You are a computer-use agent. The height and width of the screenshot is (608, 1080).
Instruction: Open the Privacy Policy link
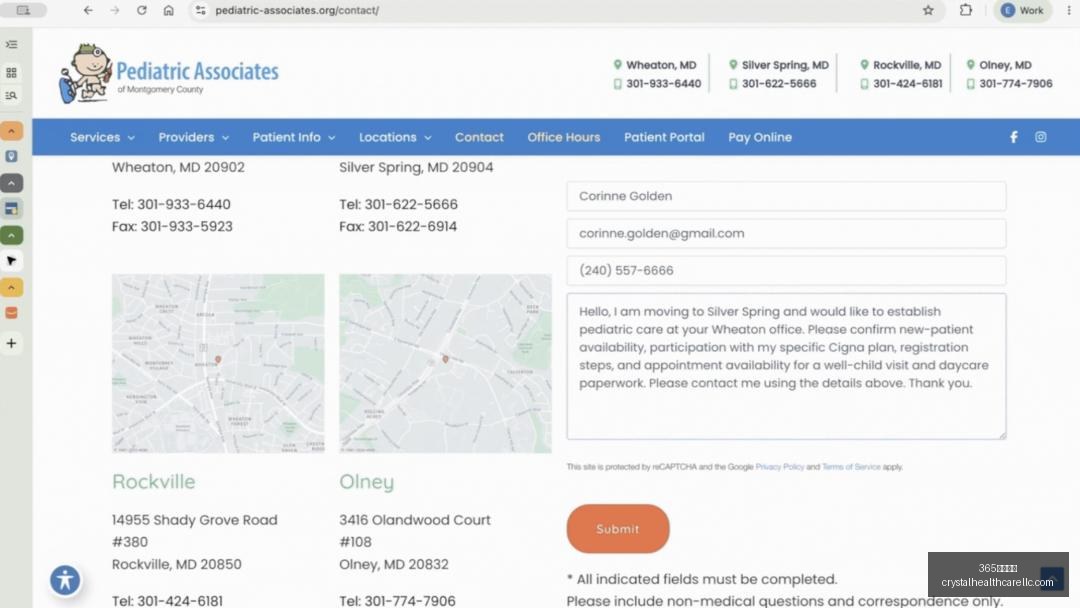(x=780, y=467)
